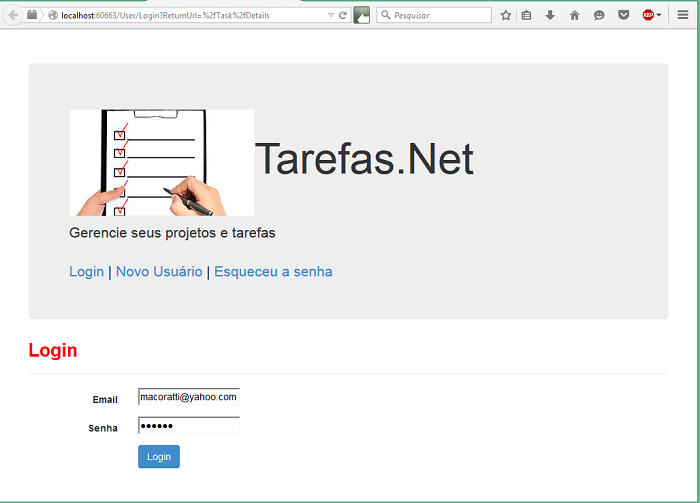Screen dimensions: 700x503
Task: Bookmark this page with the star icon
Action: tap(505, 15)
